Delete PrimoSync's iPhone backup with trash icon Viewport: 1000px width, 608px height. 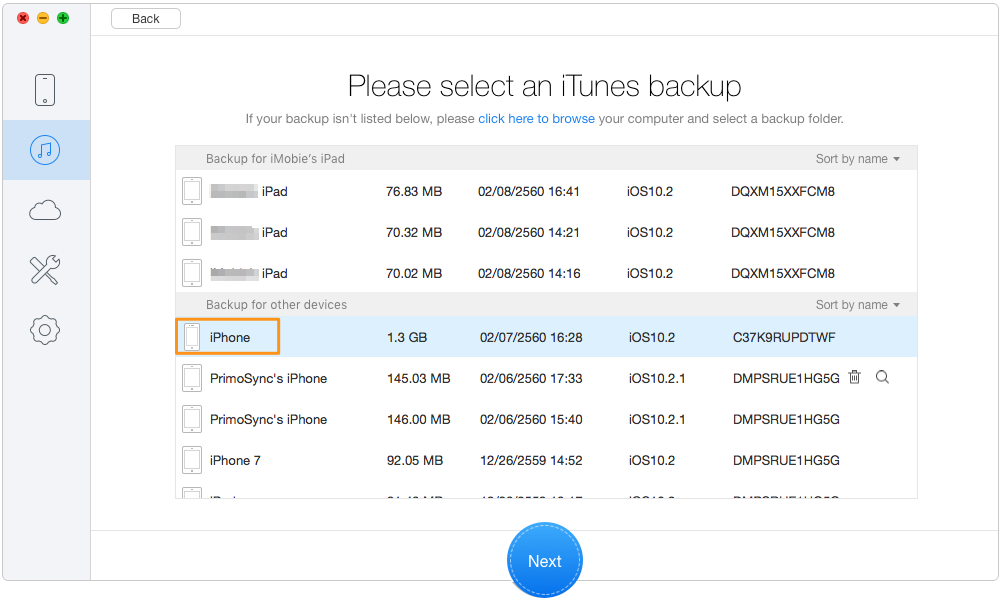click(855, 377)
